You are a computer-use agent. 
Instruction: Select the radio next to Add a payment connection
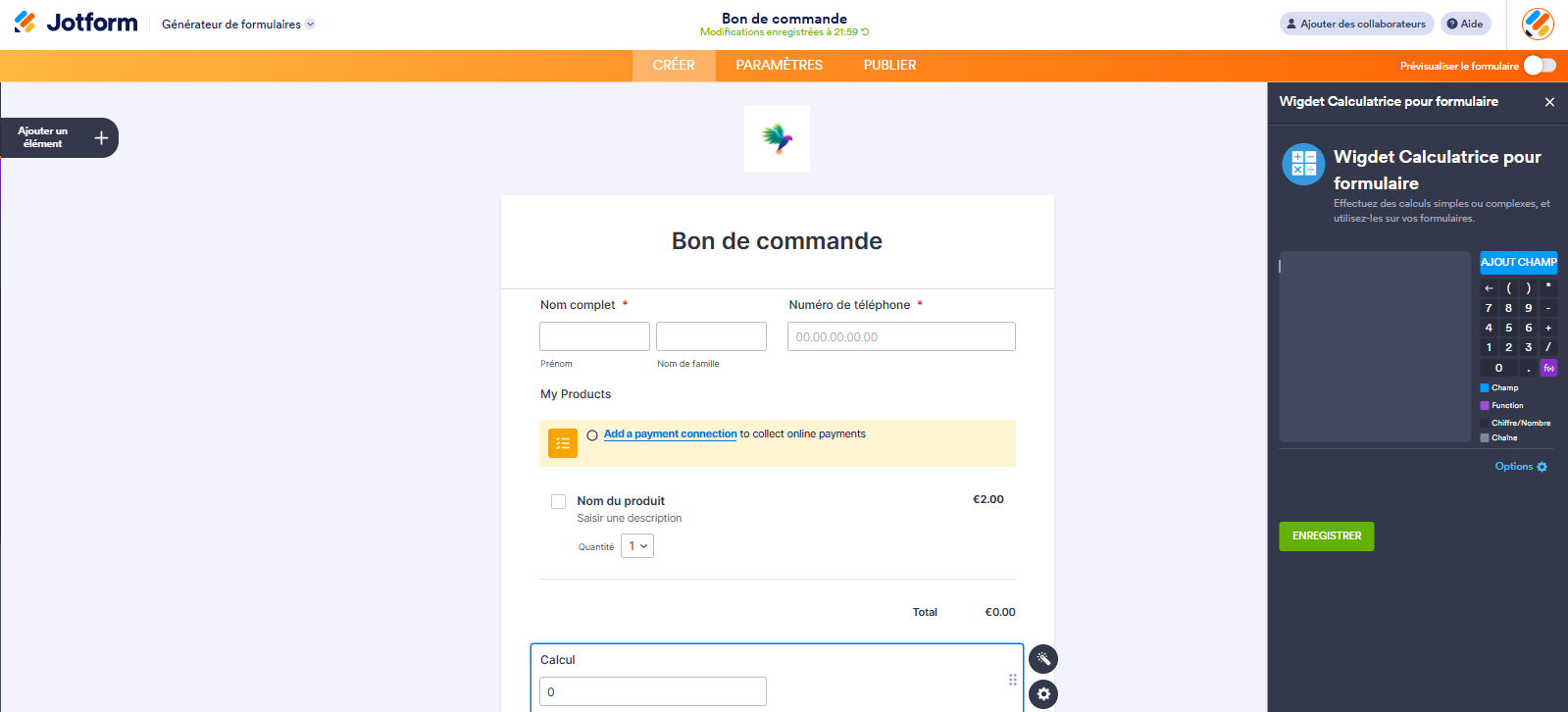click(590, 433)
